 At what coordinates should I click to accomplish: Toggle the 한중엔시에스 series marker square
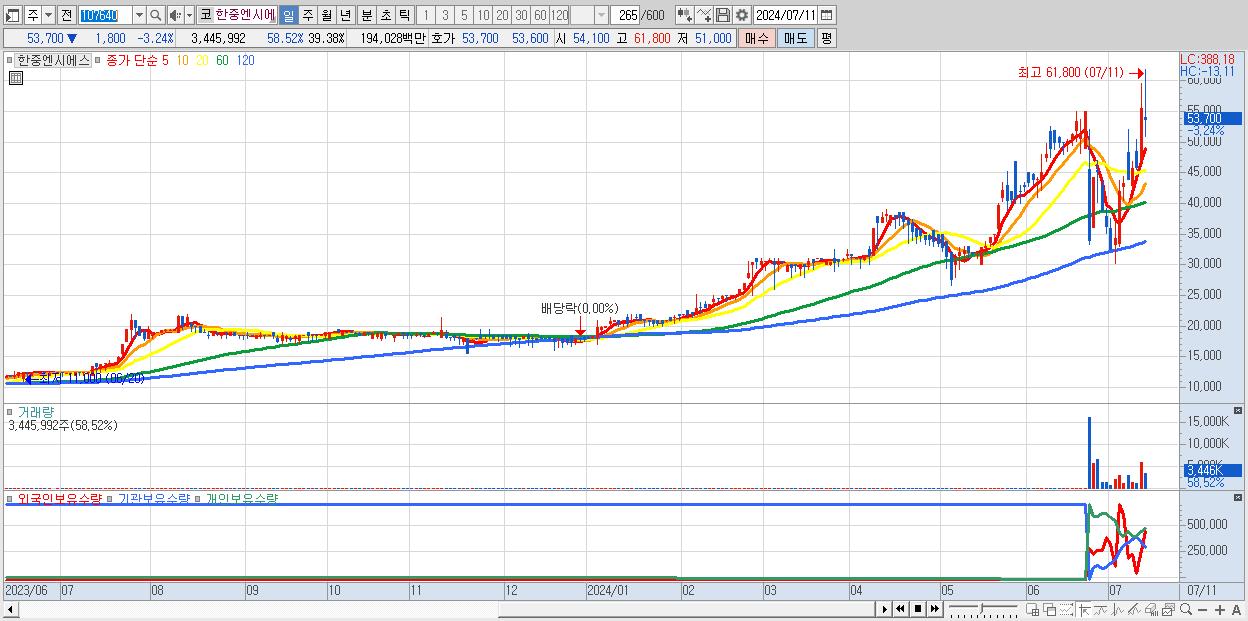[9, 60]
